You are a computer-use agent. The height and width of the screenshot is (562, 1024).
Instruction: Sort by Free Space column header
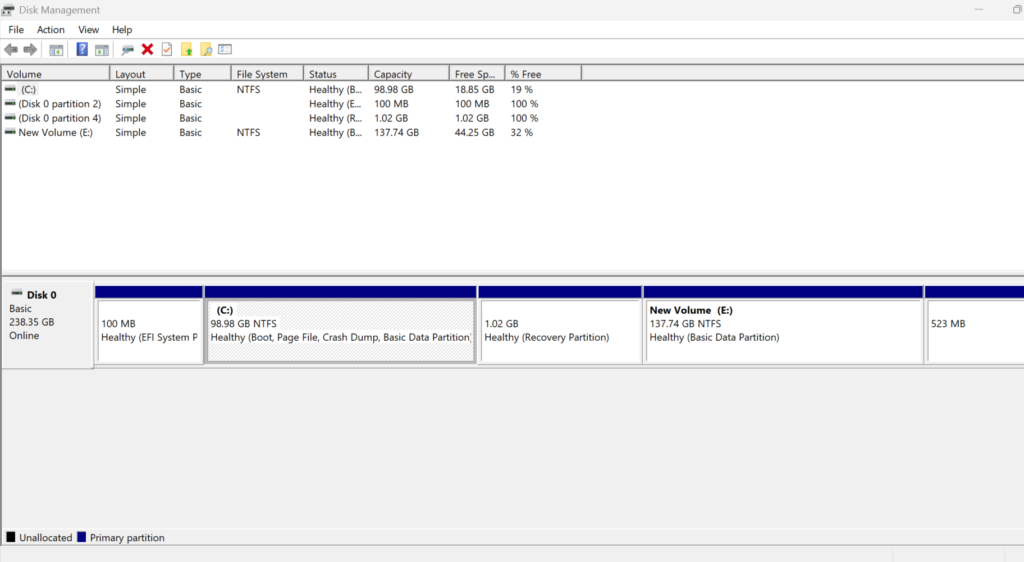tap(477, 74)
